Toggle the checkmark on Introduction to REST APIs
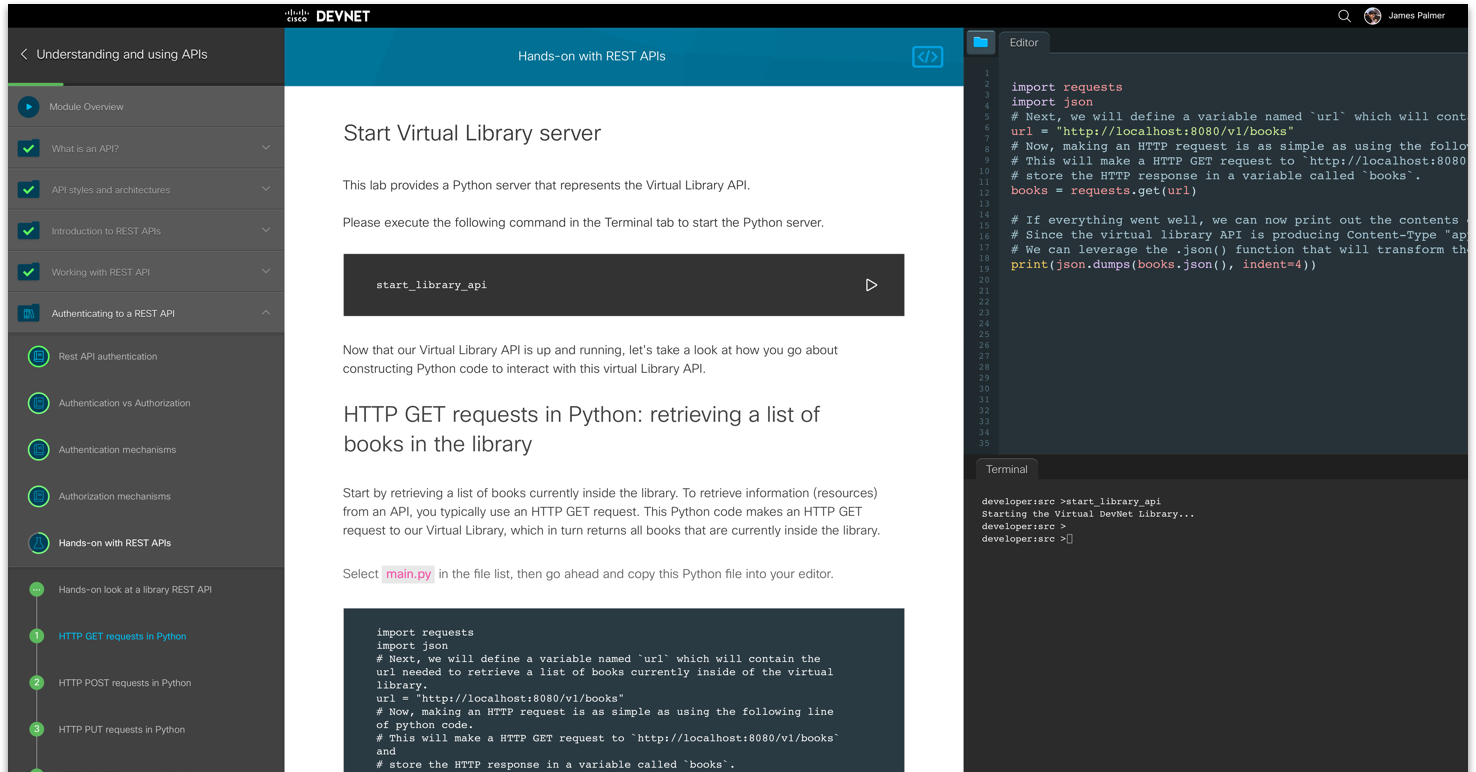 click(28, 230)
